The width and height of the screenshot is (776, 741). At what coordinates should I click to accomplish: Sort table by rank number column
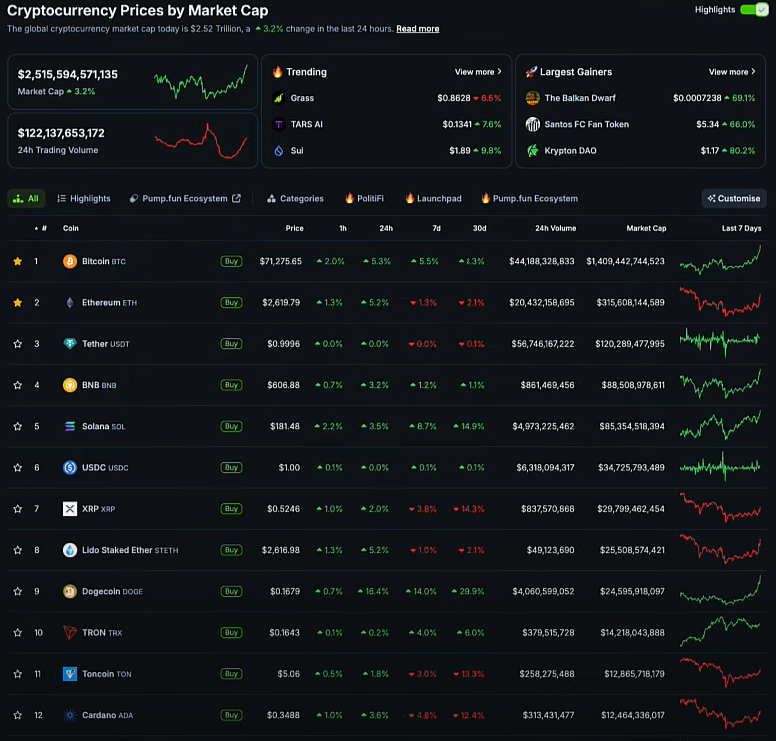click(41, 228)
